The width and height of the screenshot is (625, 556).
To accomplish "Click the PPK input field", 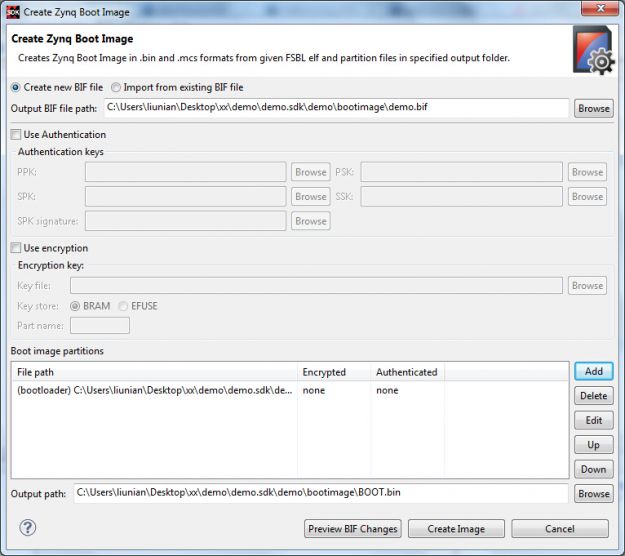I will [x=185, y=172].
